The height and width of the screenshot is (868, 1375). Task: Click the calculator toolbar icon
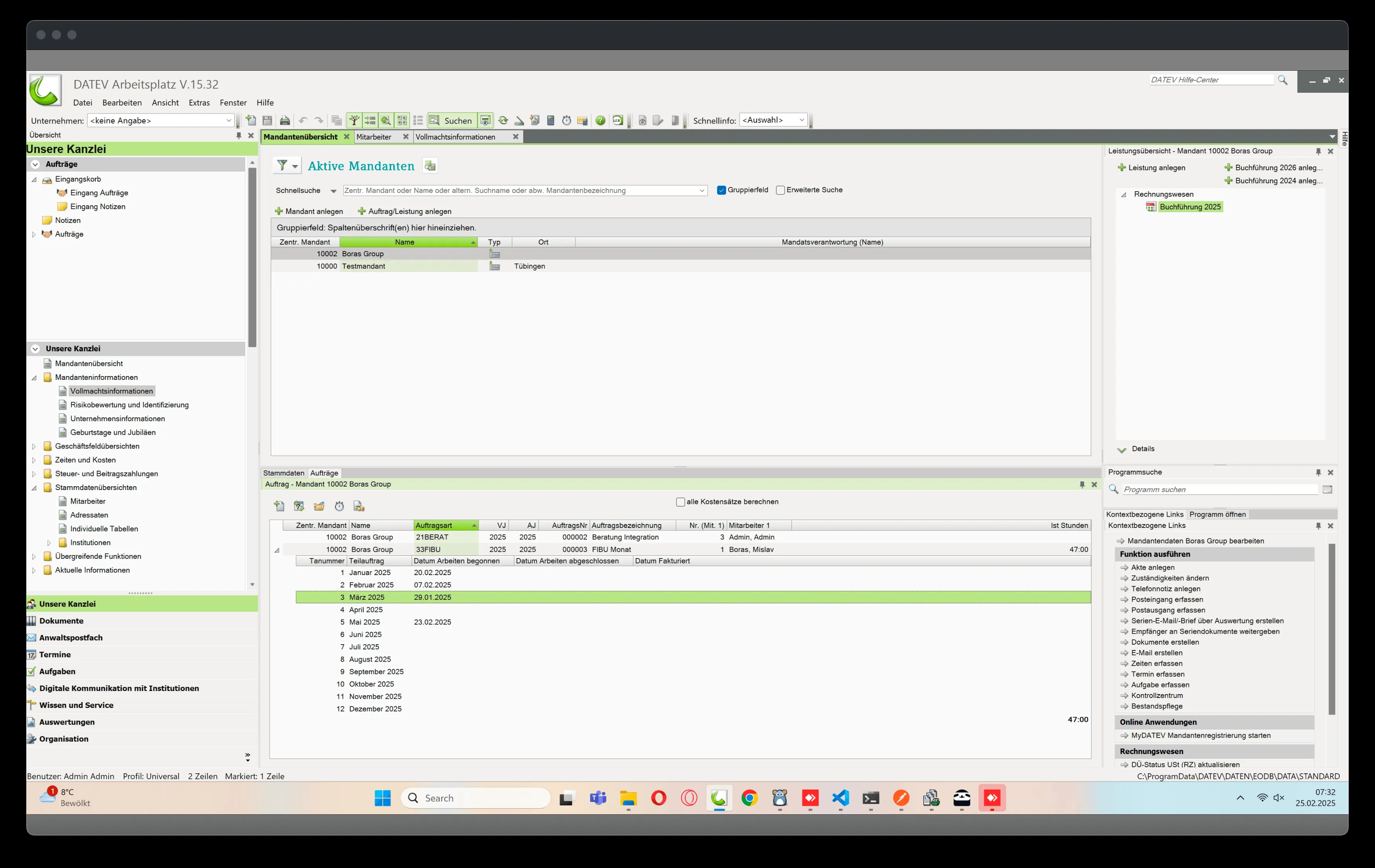click(x=551, y=121)
